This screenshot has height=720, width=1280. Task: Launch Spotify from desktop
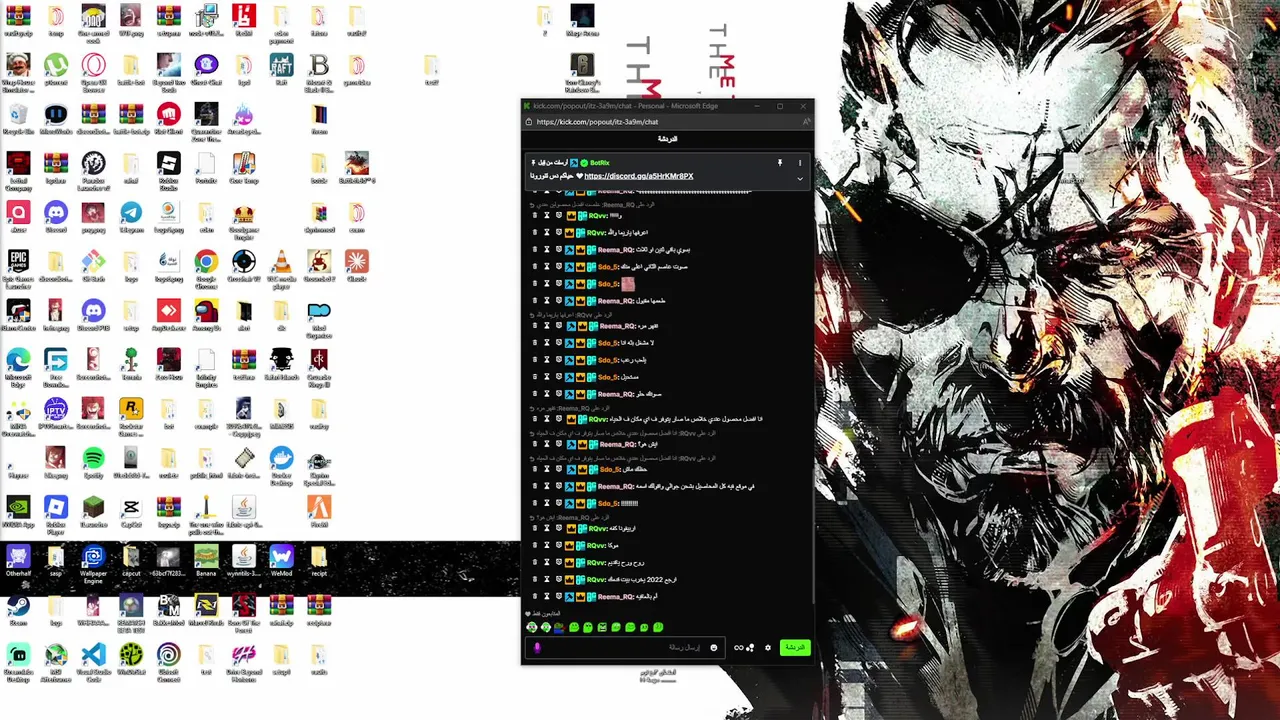click(93, 460)
